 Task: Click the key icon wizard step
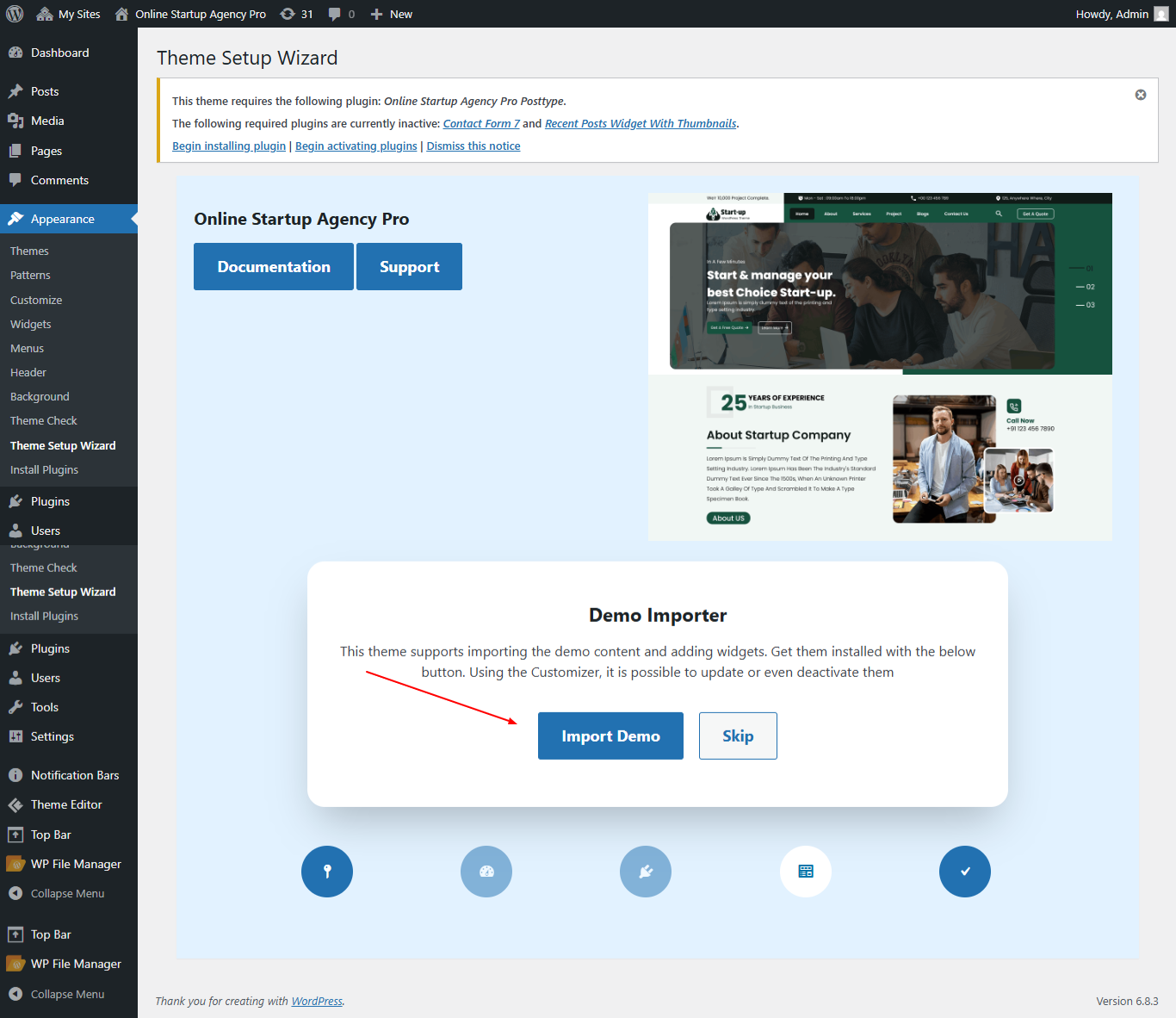click(327, 872)
